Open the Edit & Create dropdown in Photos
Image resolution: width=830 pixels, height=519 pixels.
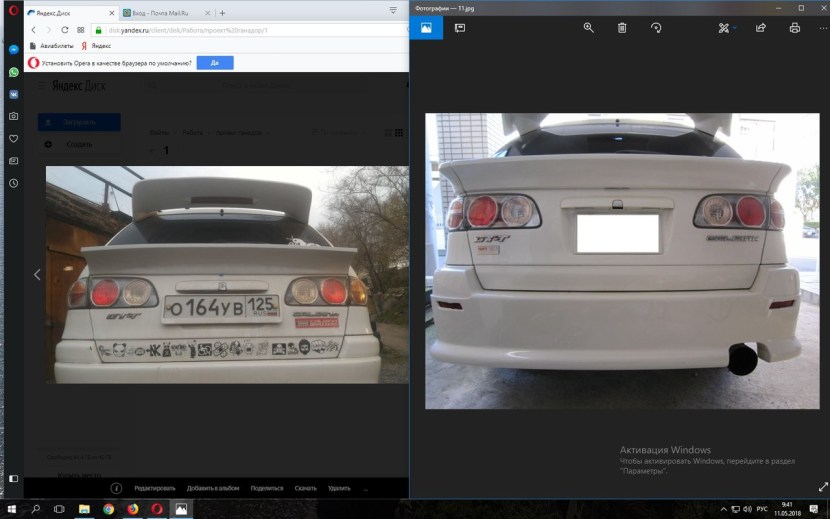point(727,28)
